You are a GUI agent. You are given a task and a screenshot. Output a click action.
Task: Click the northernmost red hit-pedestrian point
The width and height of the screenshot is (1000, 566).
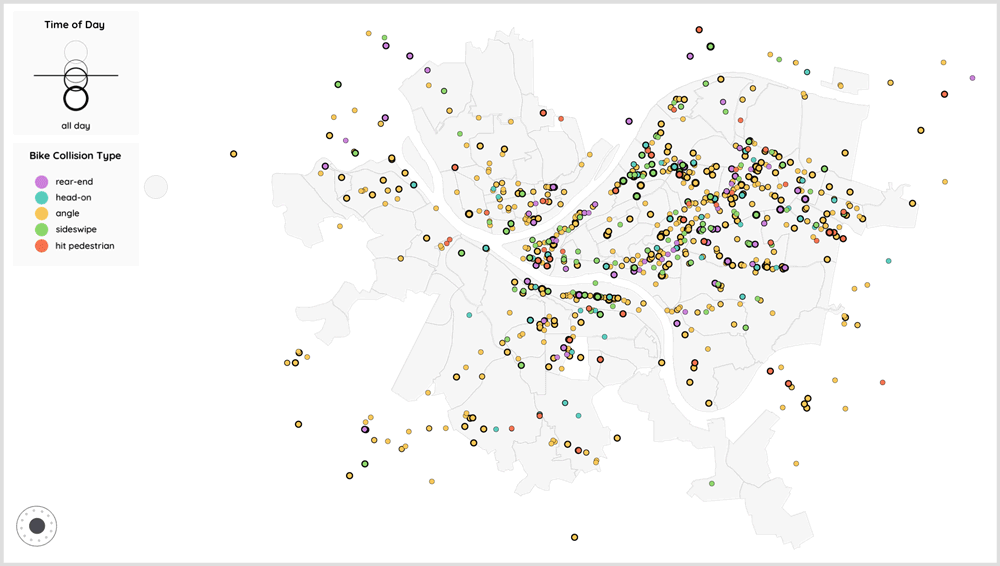699,30
